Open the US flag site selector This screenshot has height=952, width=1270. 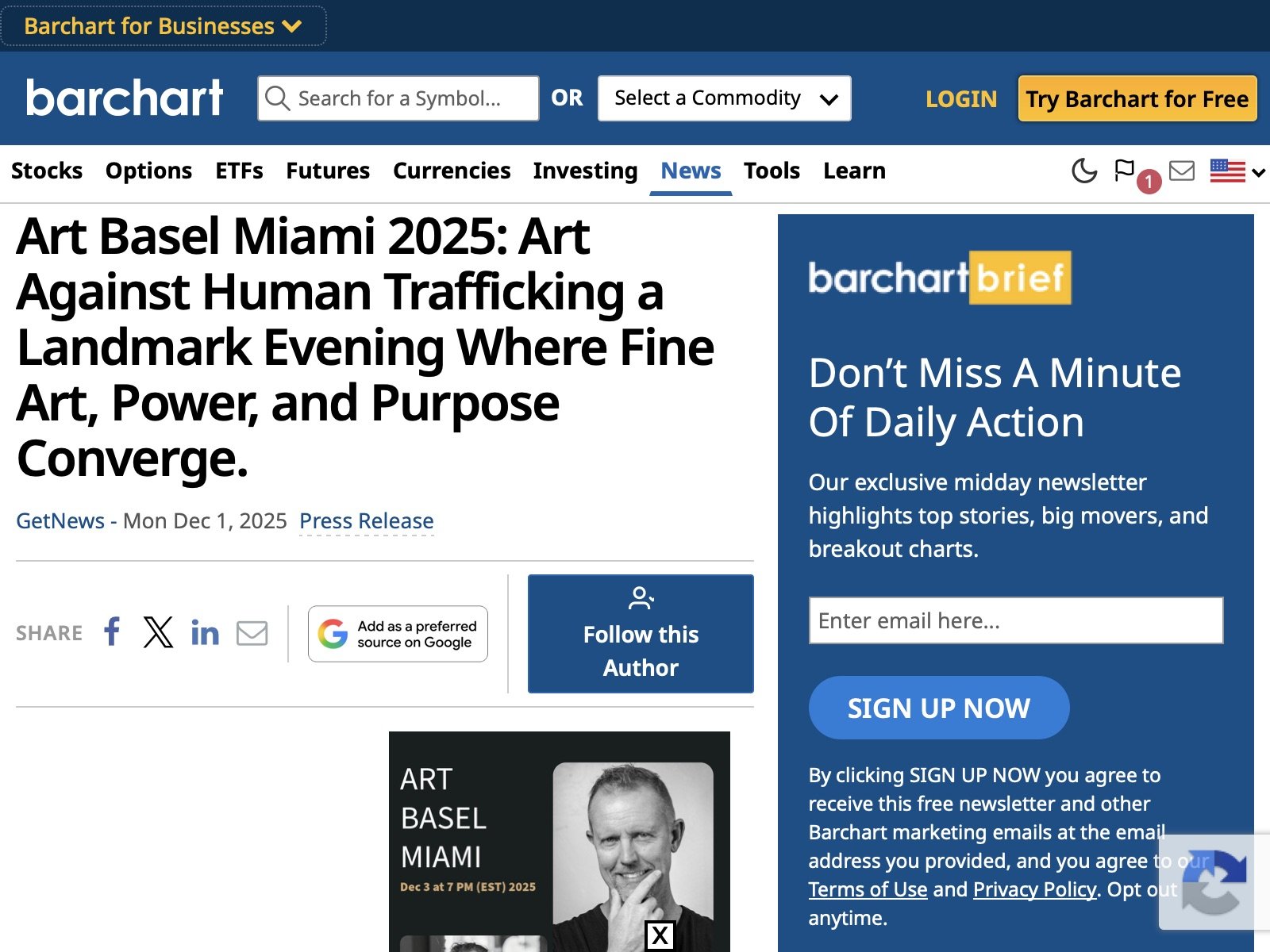tap(1237, 171)
